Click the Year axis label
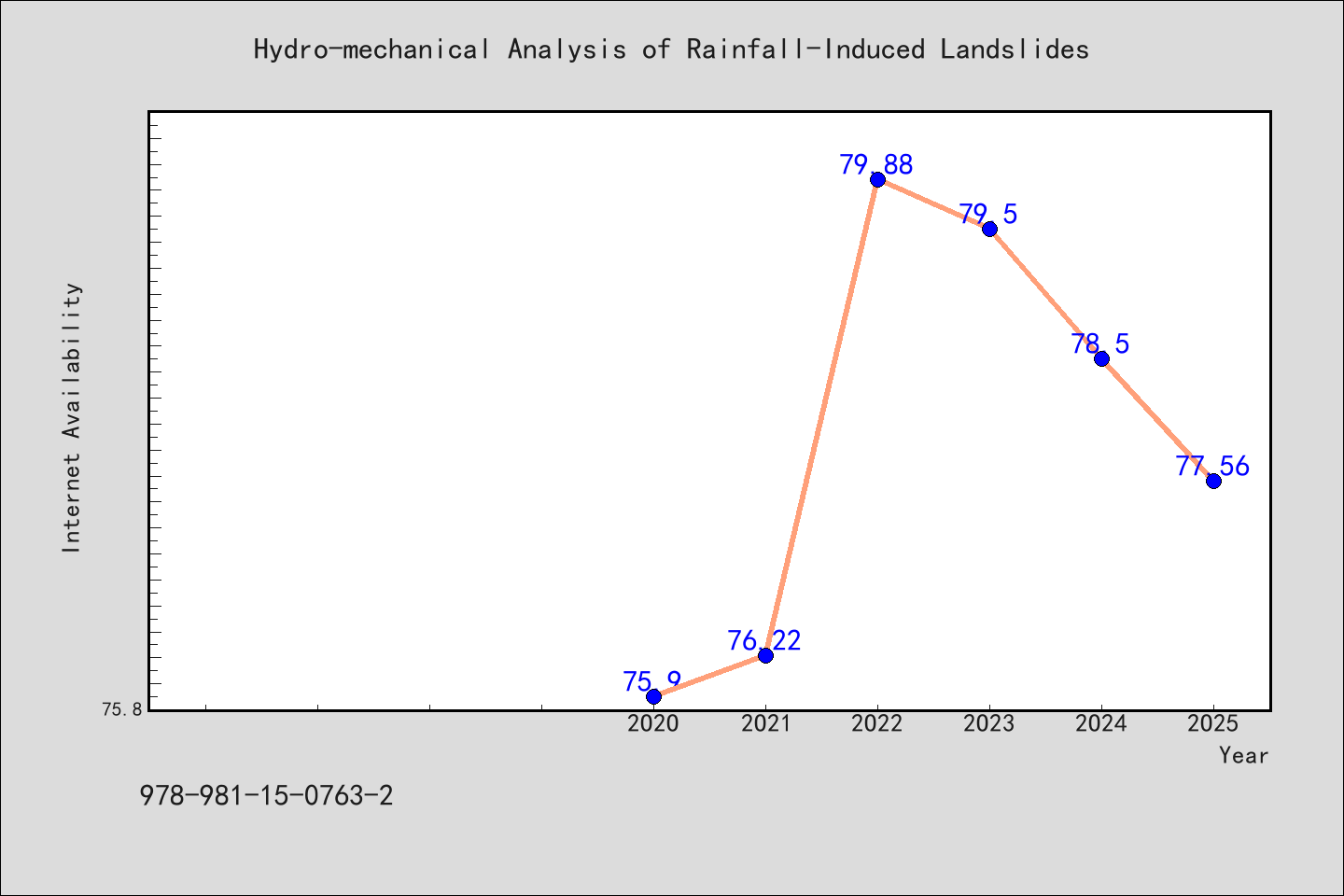This screenshot has height=896, width=1344. pyautogui.click(x=1243, y=756)
